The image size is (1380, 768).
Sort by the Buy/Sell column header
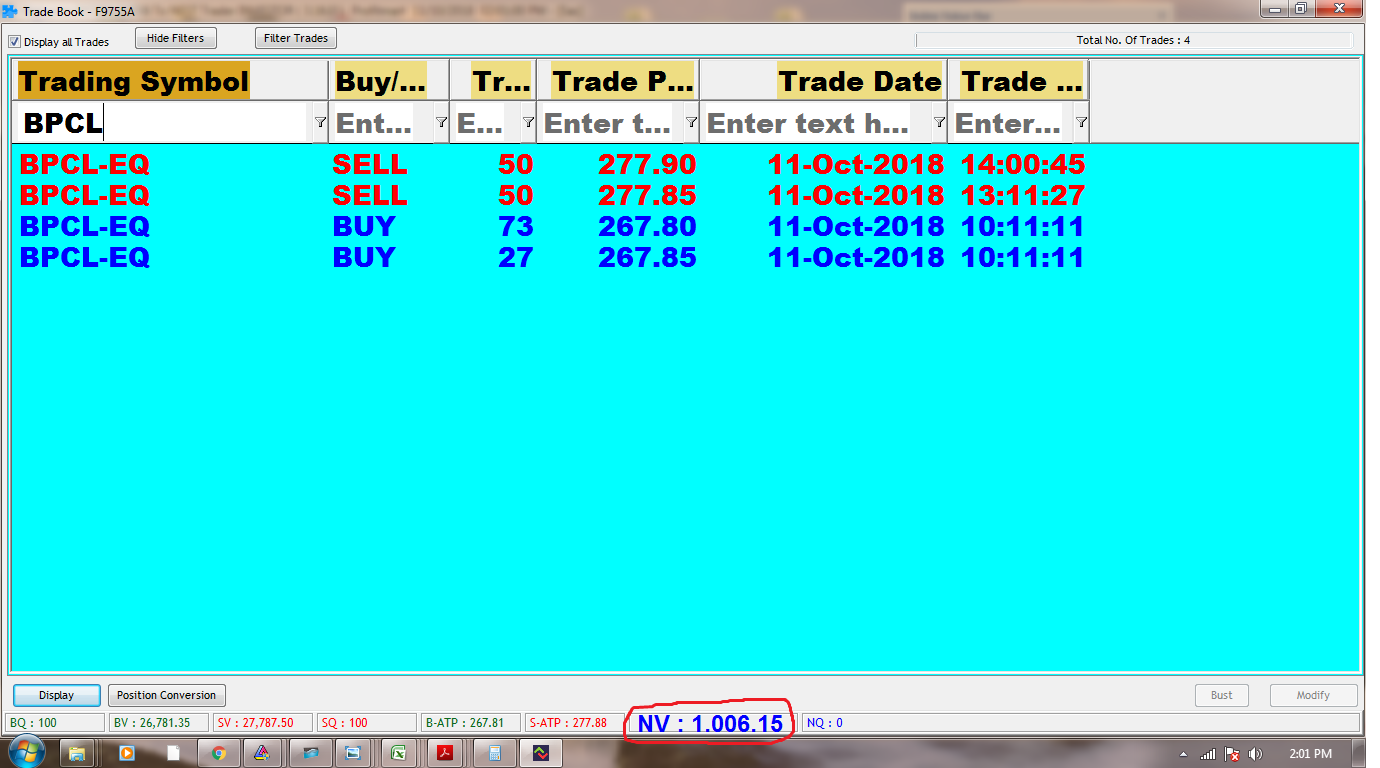[x=389, y=81]
